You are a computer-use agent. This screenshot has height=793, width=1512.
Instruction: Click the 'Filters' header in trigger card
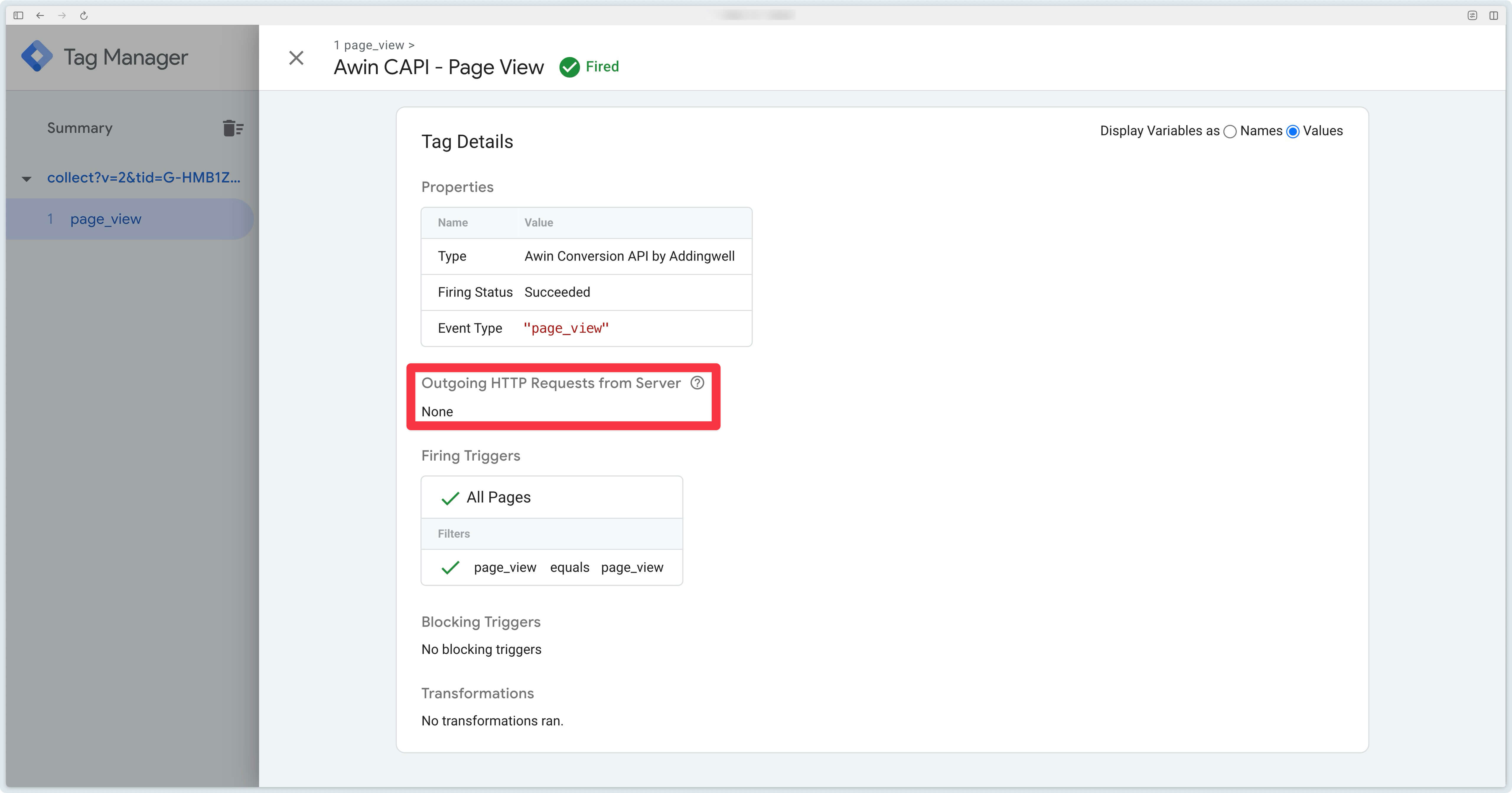(454, 533)
